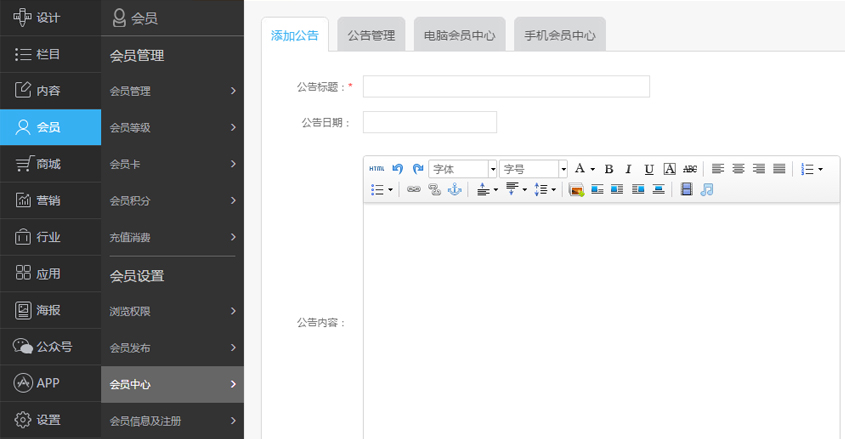Insert audio using the music note icon
This screenshot has width=845, height=439.
(707, 189)
